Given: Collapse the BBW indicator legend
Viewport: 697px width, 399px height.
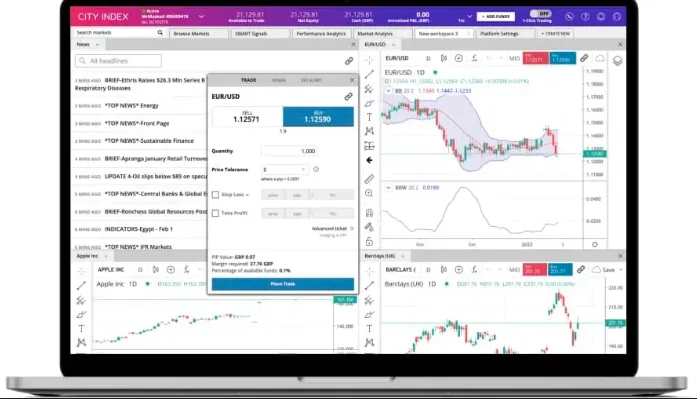Looking at the screenshot, I should (388, 188).
